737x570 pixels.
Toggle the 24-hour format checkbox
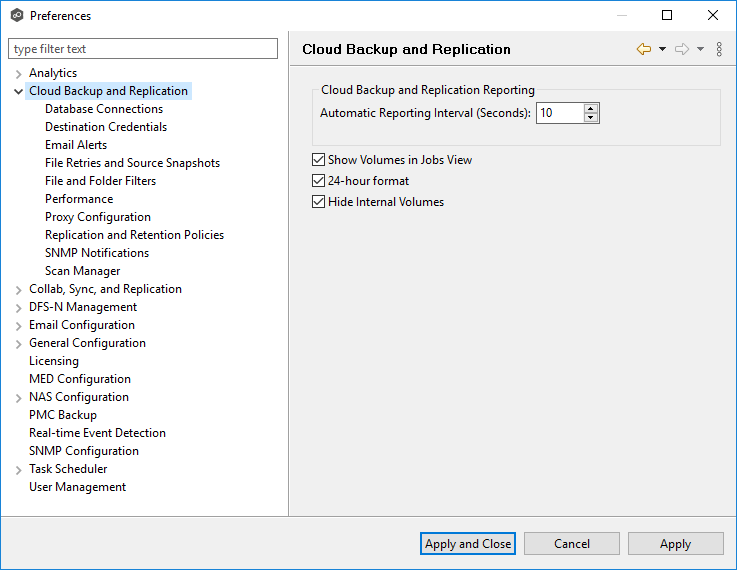tap(319, 181)
